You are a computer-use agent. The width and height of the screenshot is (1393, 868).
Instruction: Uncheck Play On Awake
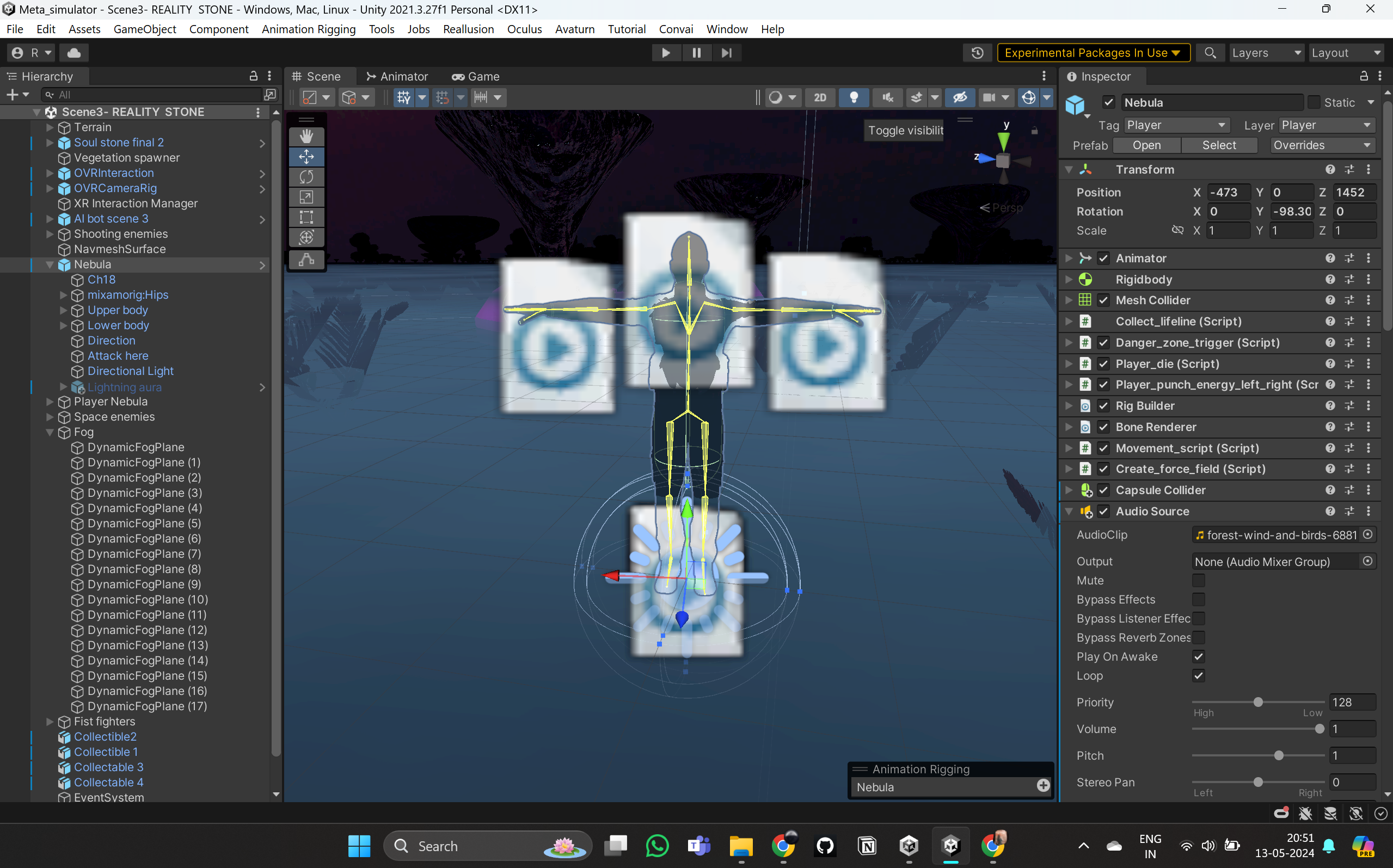1198,657
